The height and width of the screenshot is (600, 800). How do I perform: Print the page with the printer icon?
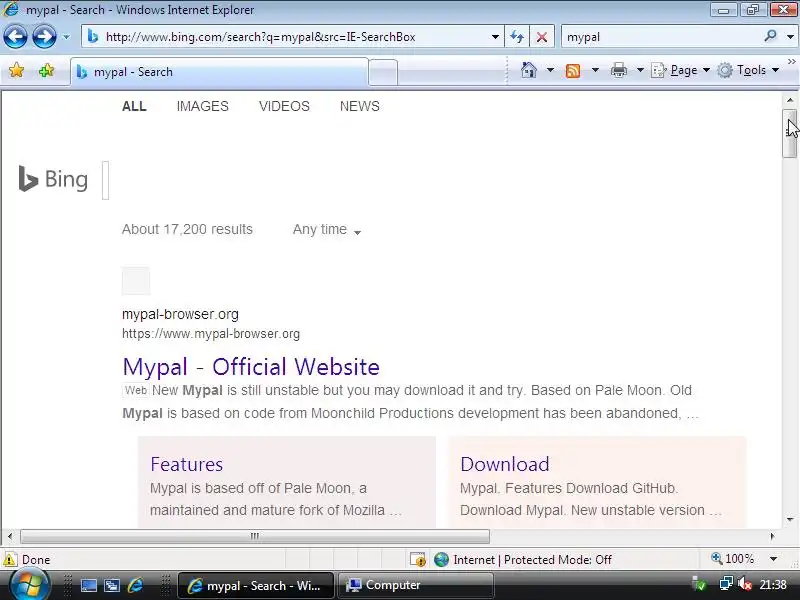618,70
